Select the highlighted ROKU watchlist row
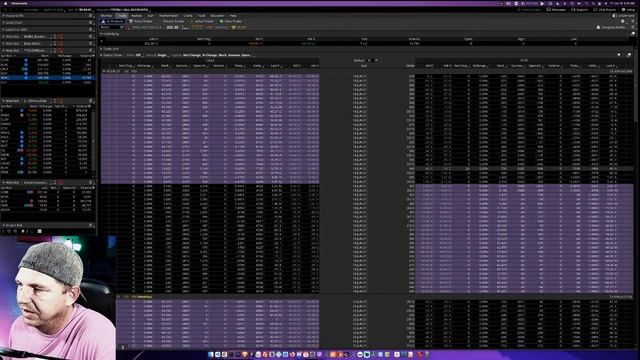Image resolution: width=640 pixels, height=360 pixels. (48, 78)
